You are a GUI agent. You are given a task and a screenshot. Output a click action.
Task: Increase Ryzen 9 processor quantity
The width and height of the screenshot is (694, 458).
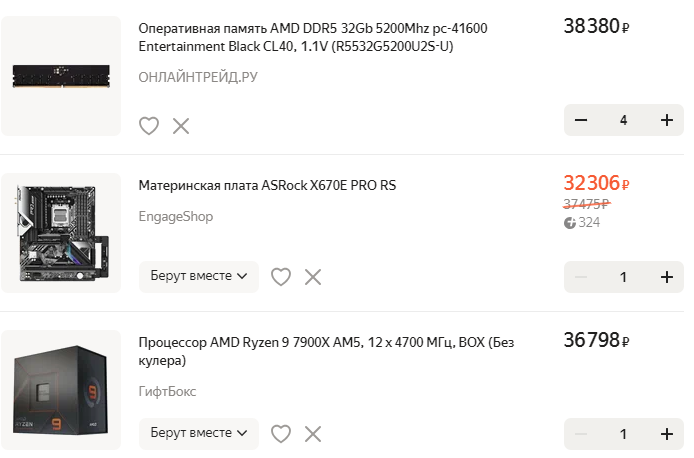coord(667,434)
